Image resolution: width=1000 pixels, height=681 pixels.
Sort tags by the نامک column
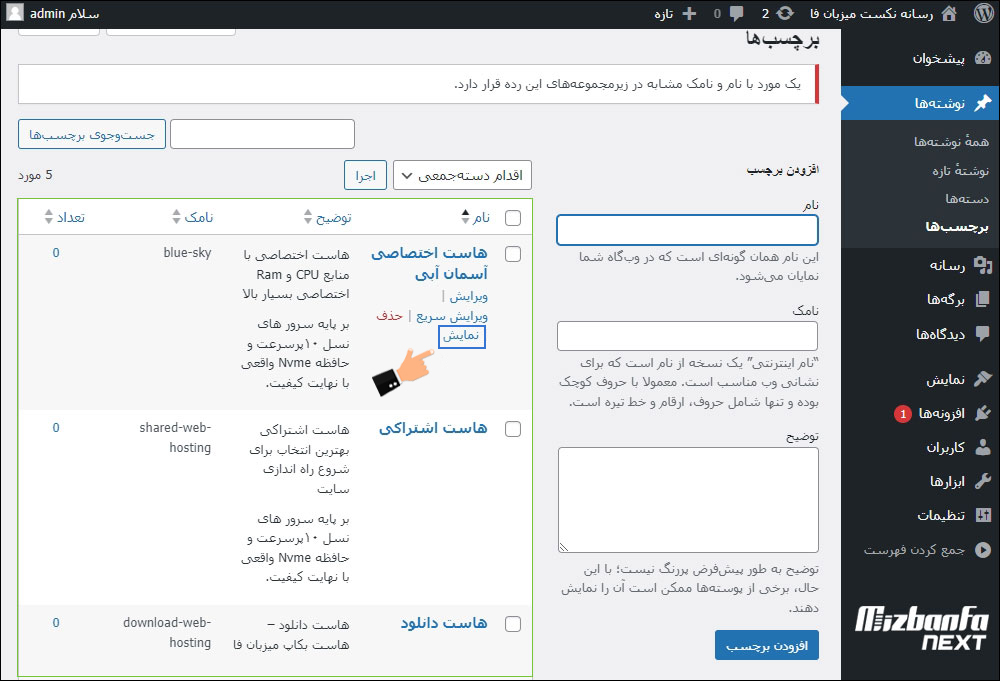click(x=193, y=217)
